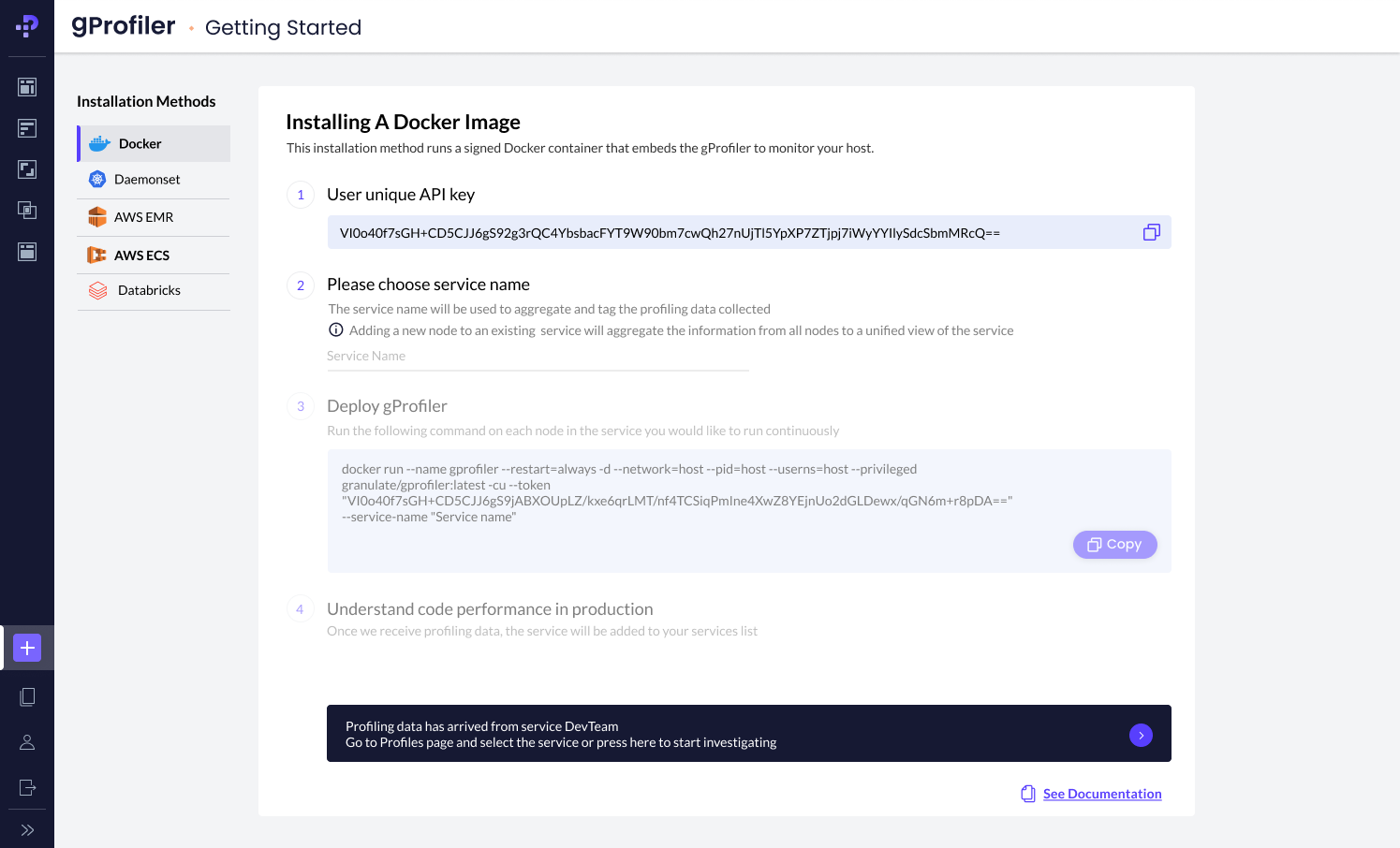Click the second sidebar view icon

[27, 128]
